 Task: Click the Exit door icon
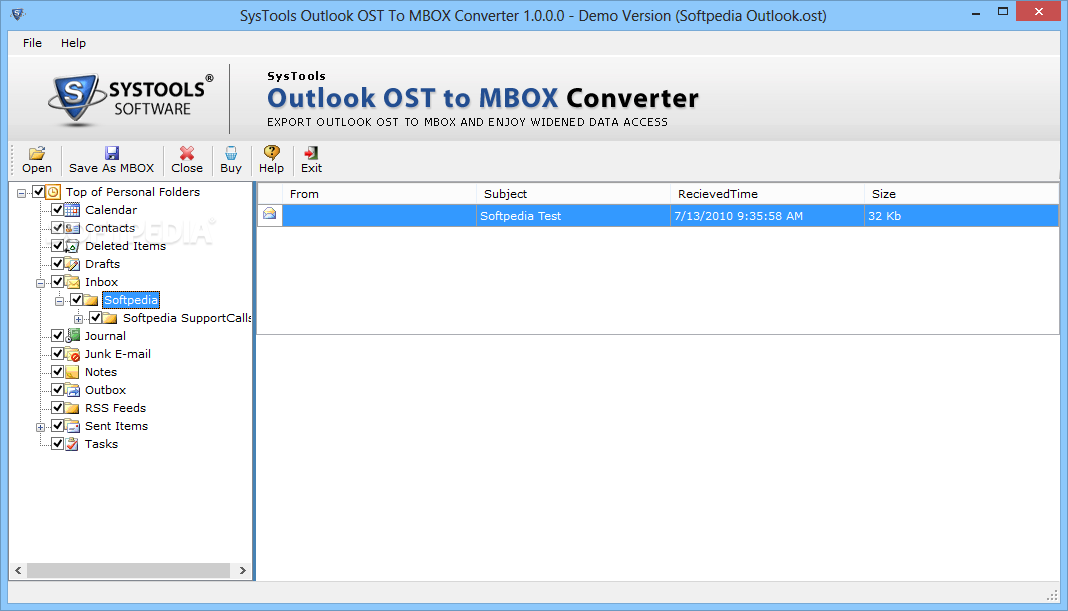(x=311, y=153)
